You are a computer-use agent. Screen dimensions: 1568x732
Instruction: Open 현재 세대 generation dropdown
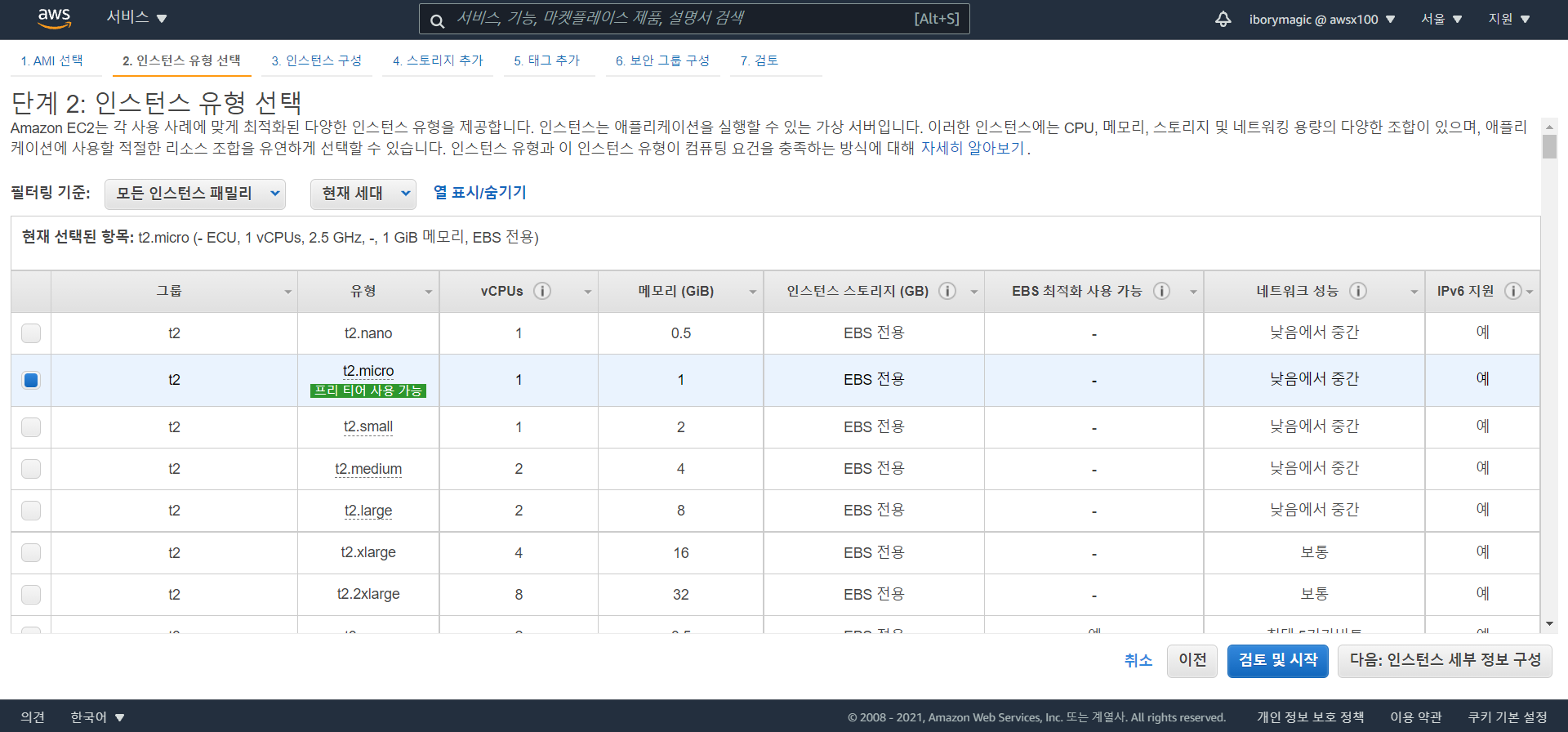363,194
